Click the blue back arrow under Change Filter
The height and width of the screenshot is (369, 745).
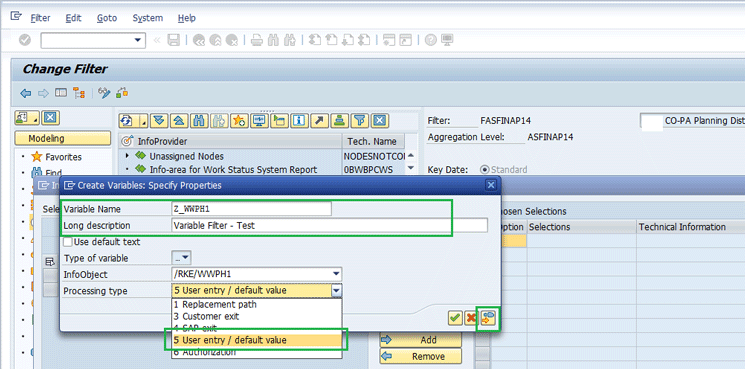coord(26,93)
